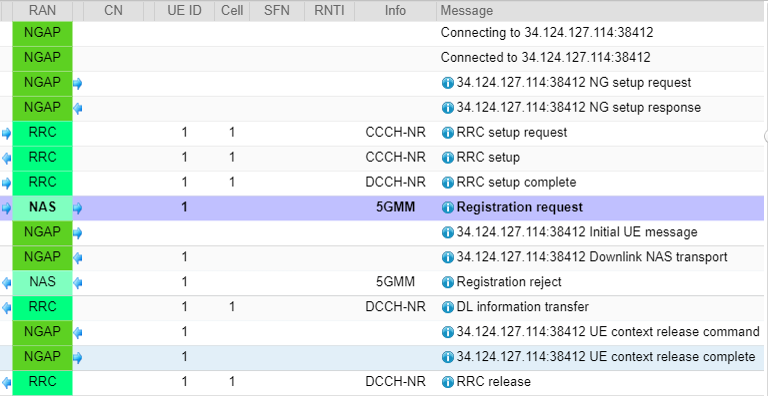
Task: Select the Info column header
Action: (x=395, y=11)
